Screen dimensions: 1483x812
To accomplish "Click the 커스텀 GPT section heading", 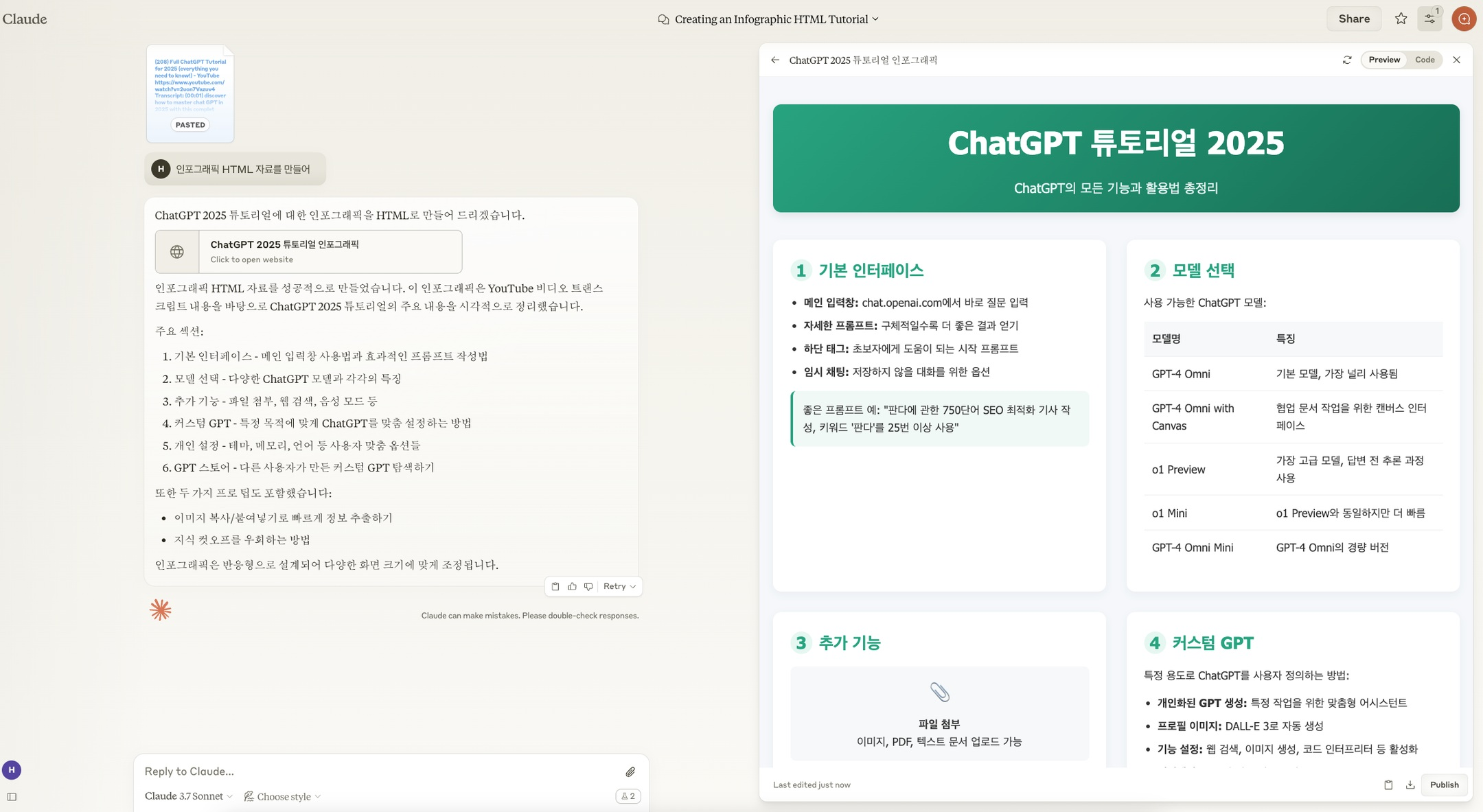I will [1212, 643].
